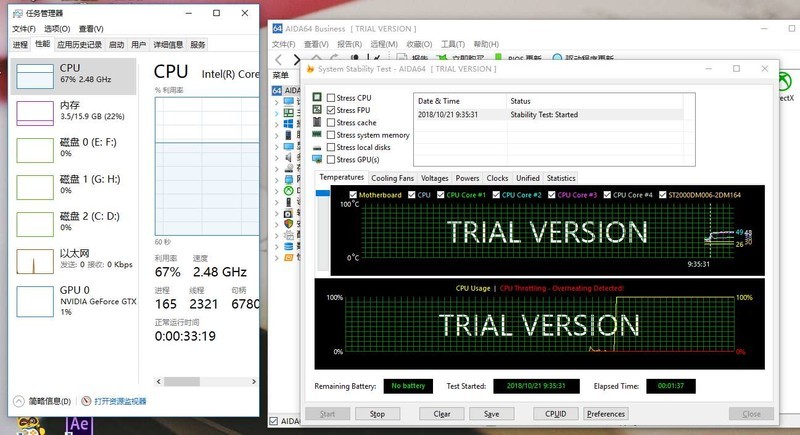The height and width of the screenshot is (435, 800).
Task: Enable Stress local disks checkbox
Action: pyautogui.click(x=331, y=147)
